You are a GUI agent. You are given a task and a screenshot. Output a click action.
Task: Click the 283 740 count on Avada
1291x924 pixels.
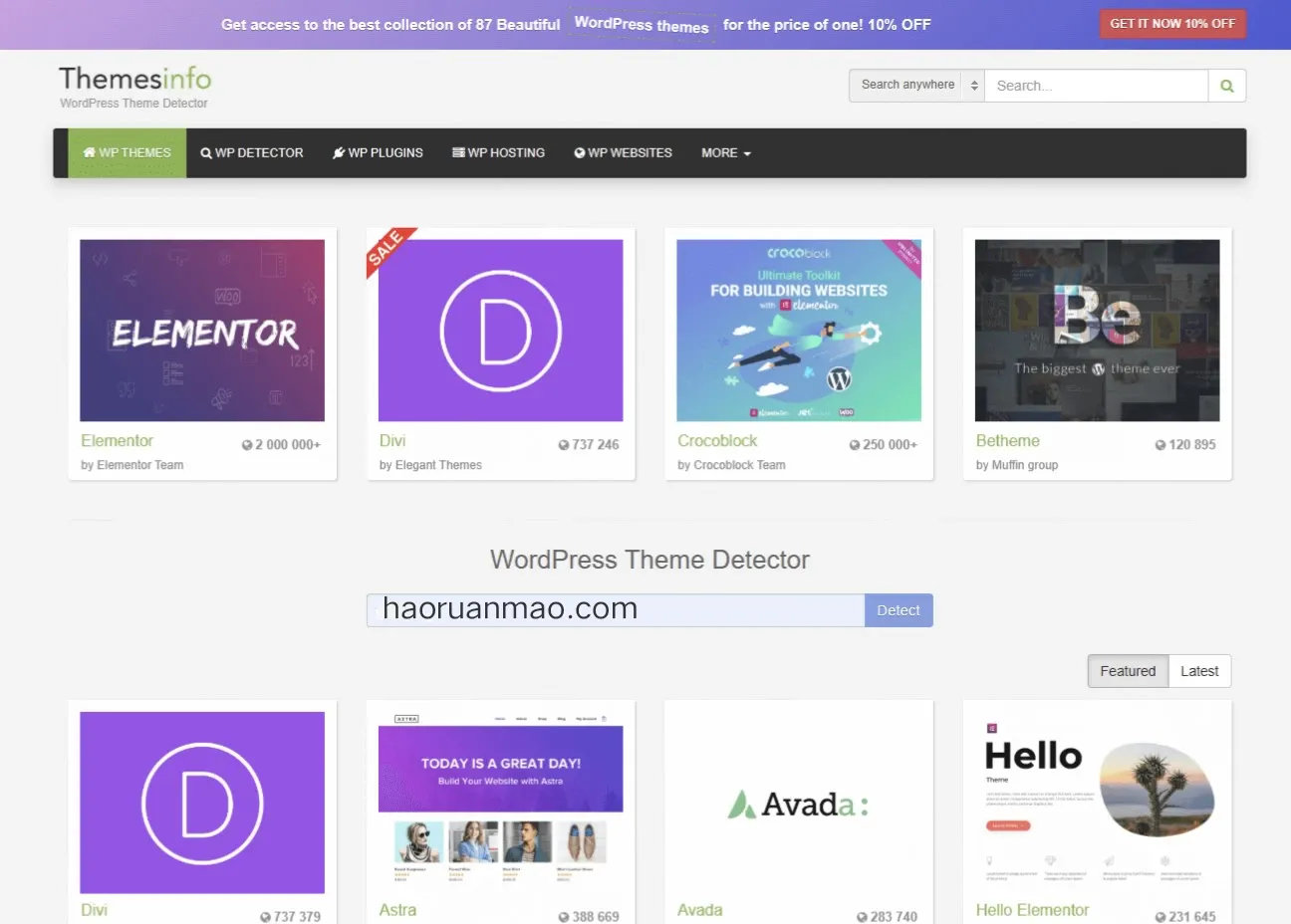pyautogui.click(x=887, y=916)
